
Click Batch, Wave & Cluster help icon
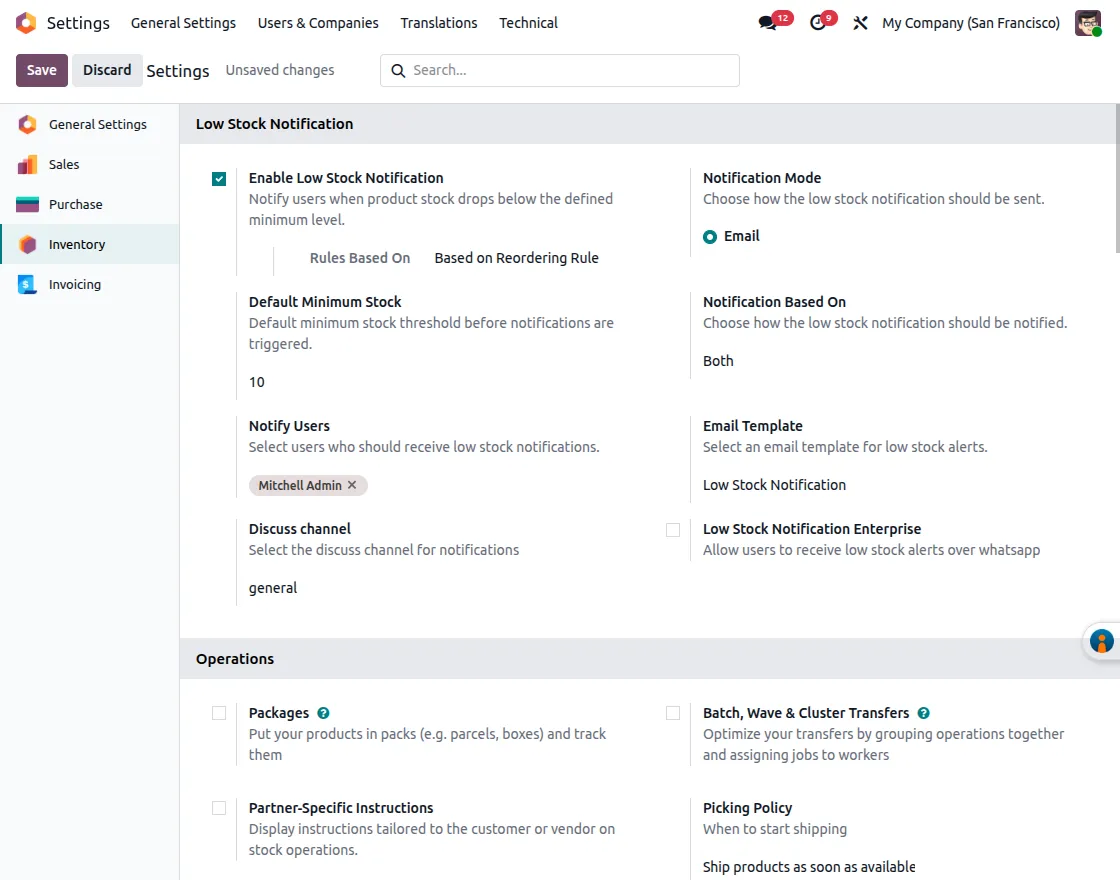923,713
